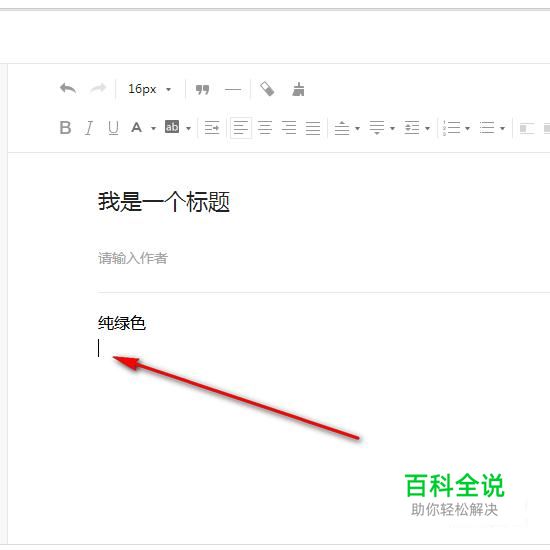
Task: Click the paragraph spacing before icon
Action: pos(342,128)
